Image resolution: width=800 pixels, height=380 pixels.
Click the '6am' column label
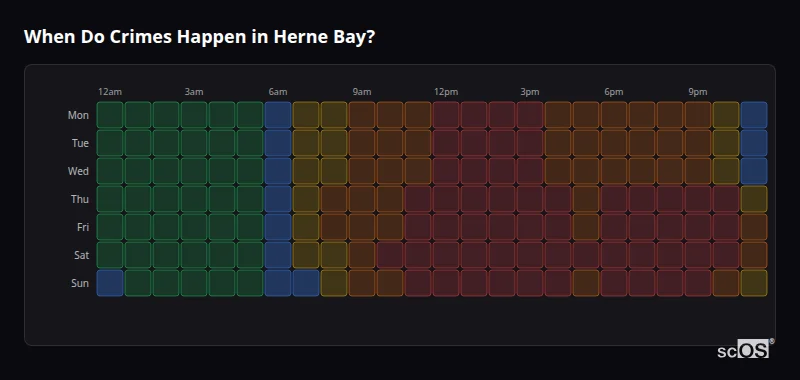click(278, 92)
